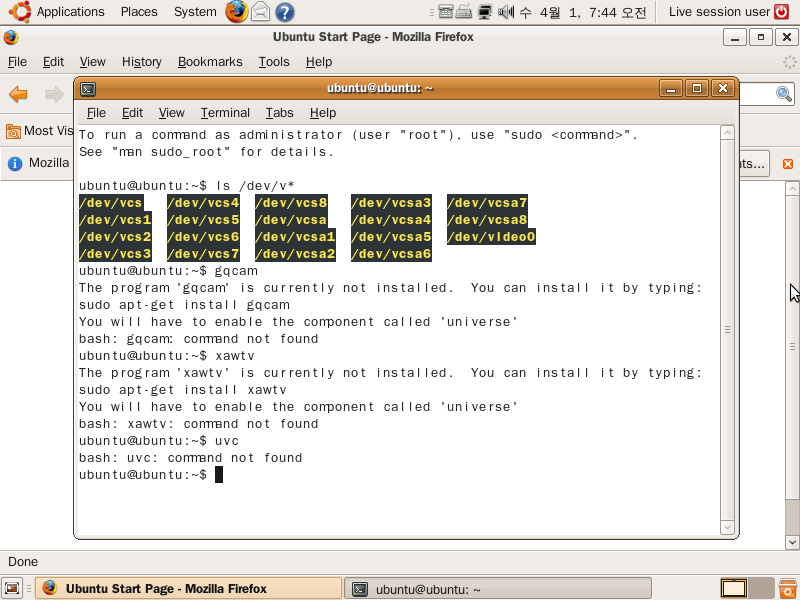Open the terminal Help menu
Viewport: 800px width, 600px height.
coord(323,113)
